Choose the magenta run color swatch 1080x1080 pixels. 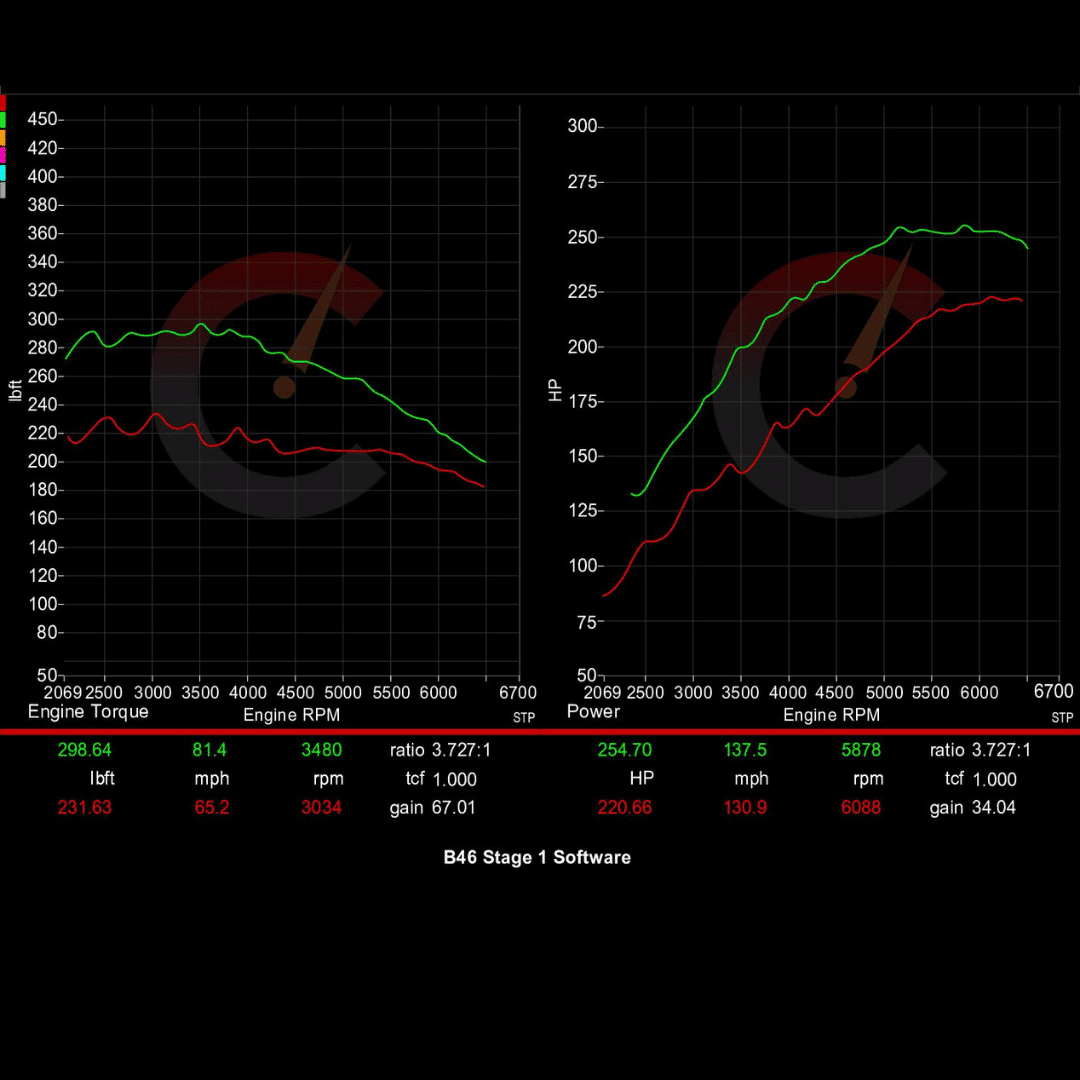tap(3, 154)
